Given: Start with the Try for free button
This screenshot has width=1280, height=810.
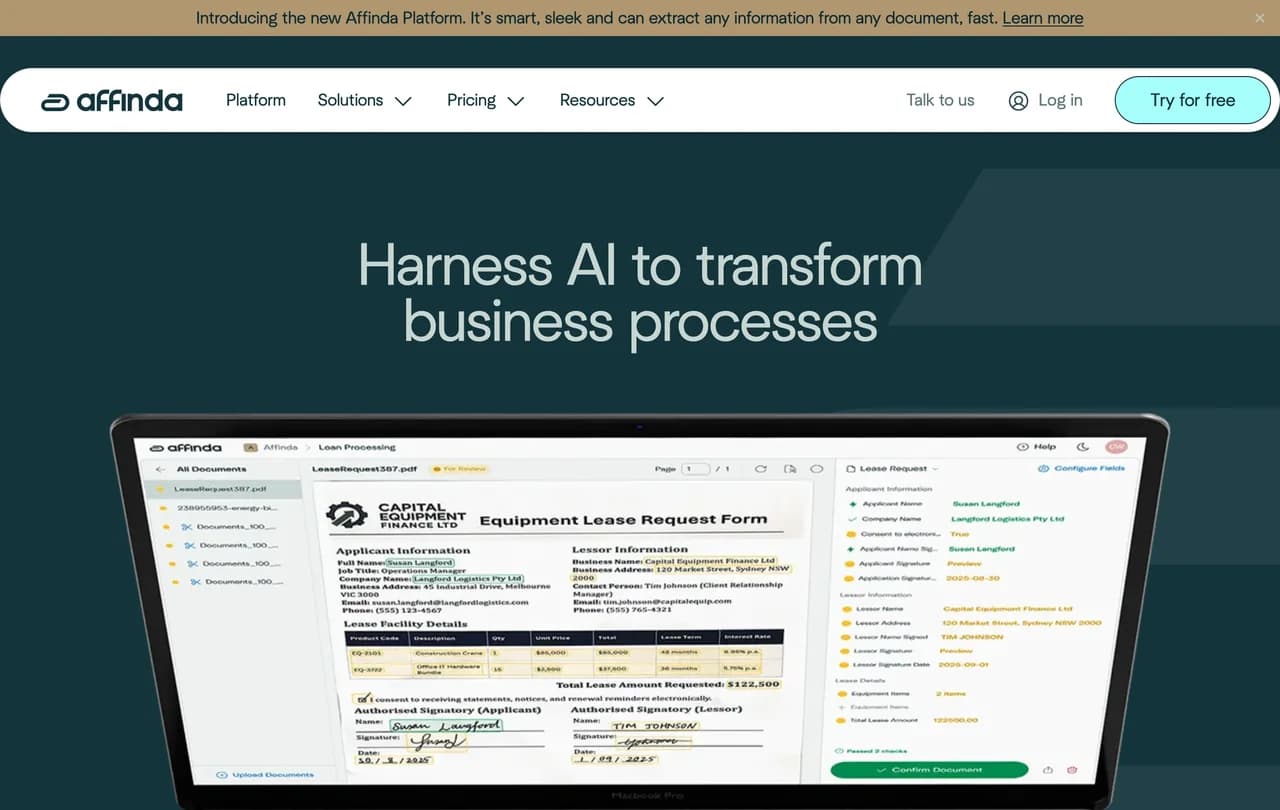Looking at the screenshot, I should (x=1193, y=100).
